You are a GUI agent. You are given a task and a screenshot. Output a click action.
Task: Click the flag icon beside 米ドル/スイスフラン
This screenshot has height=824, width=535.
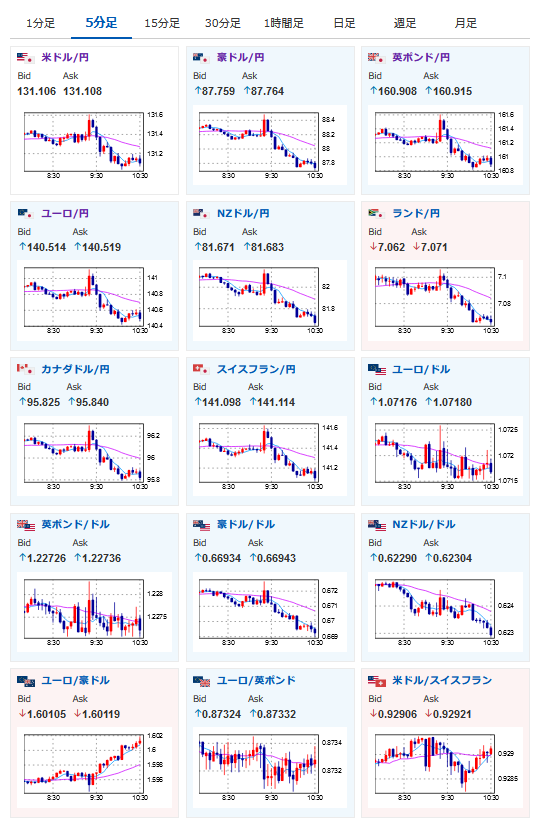(x=376, y=681)
